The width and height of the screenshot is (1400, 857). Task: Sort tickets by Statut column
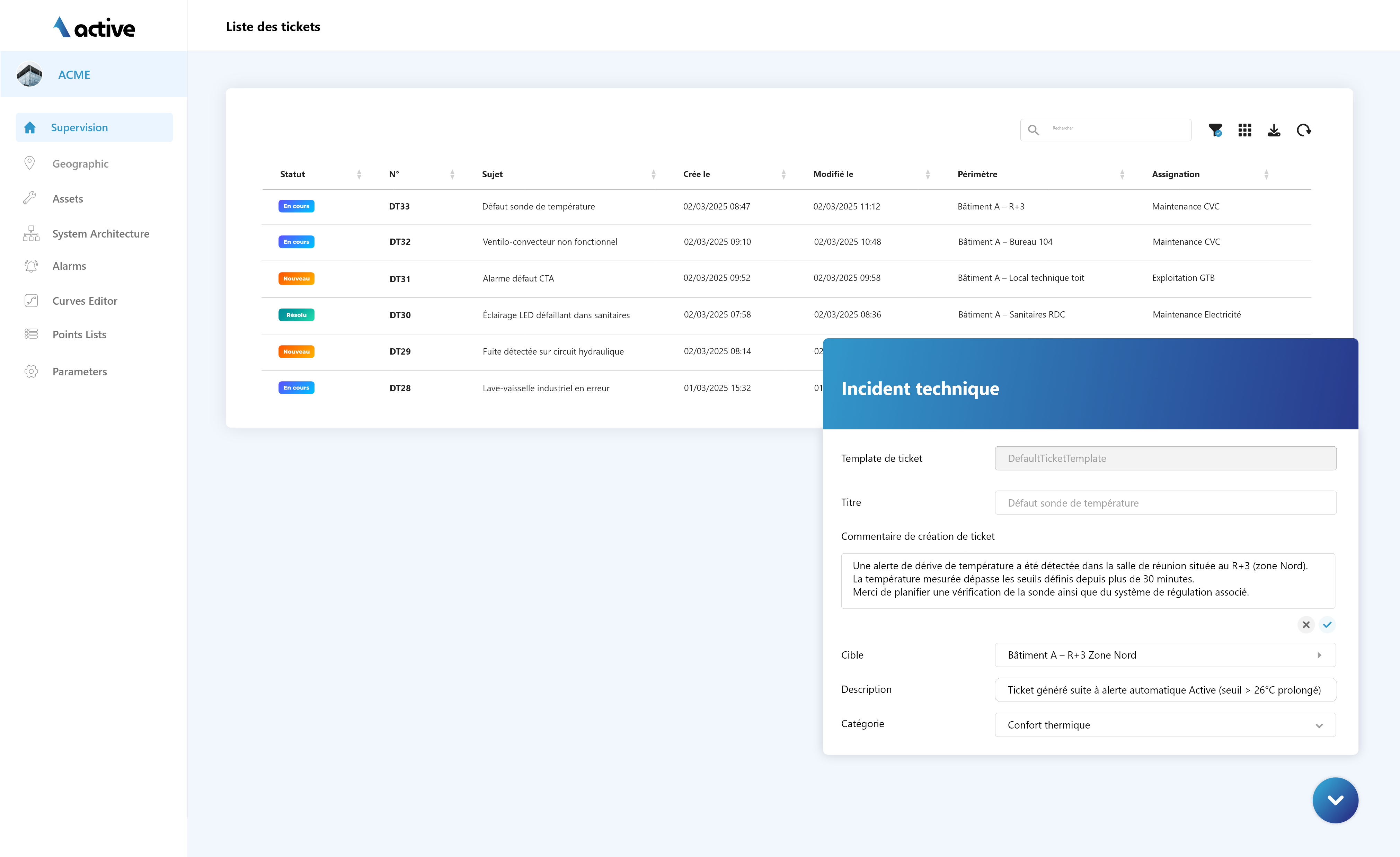[x=359, y=175]
